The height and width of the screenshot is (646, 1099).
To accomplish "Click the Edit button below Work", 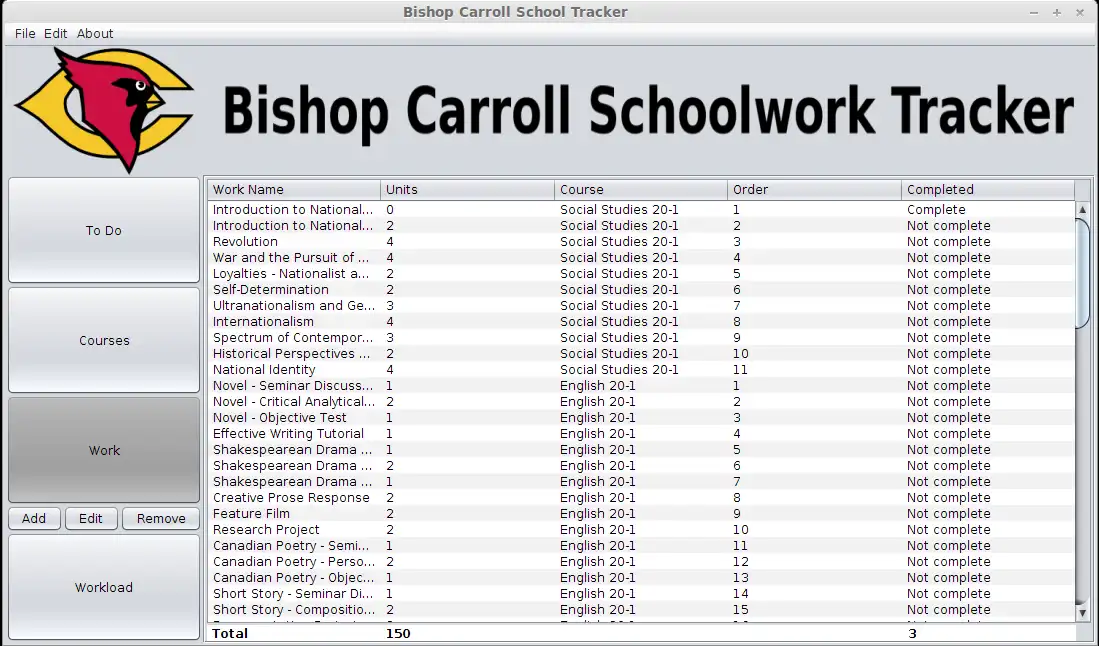I will coord(90,518).
